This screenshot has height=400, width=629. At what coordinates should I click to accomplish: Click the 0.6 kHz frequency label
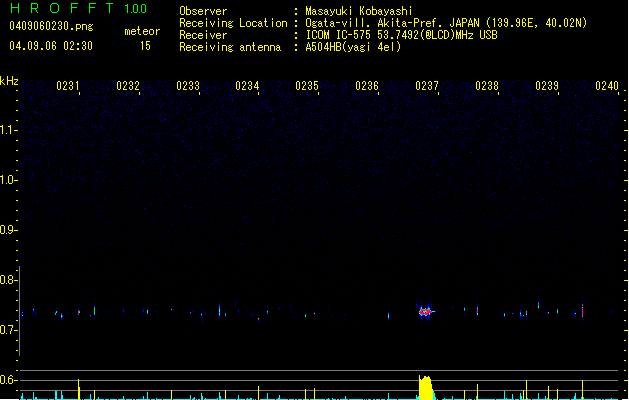point(9,380)
